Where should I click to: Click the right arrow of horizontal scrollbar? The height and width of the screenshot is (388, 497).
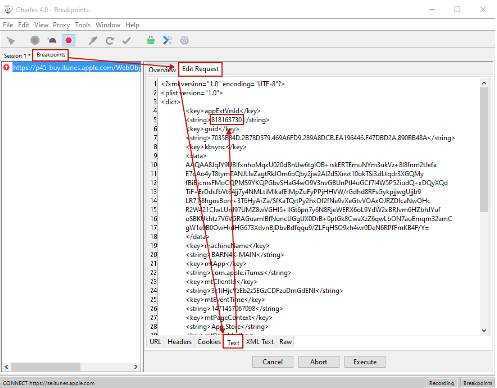click(135, 367)
